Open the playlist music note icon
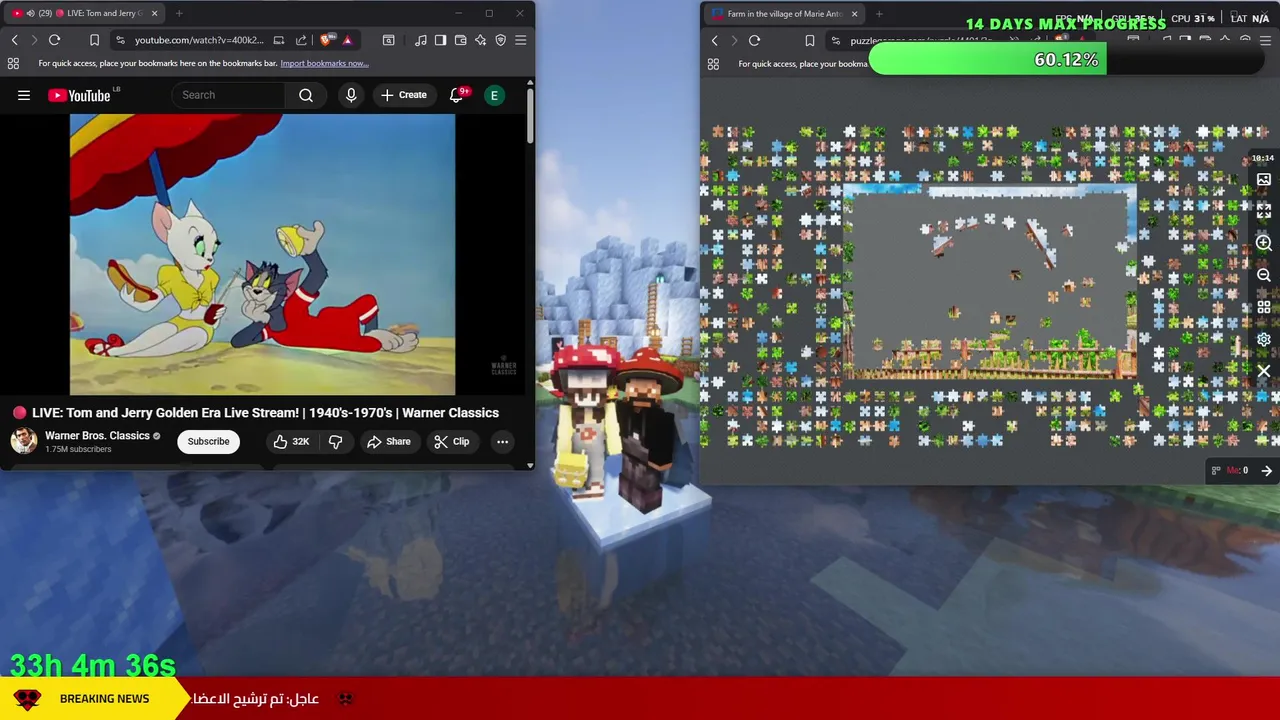Image resolution: width=1280 pixels, height=720 pixels. pyautogui.click(x=421, y=40)
